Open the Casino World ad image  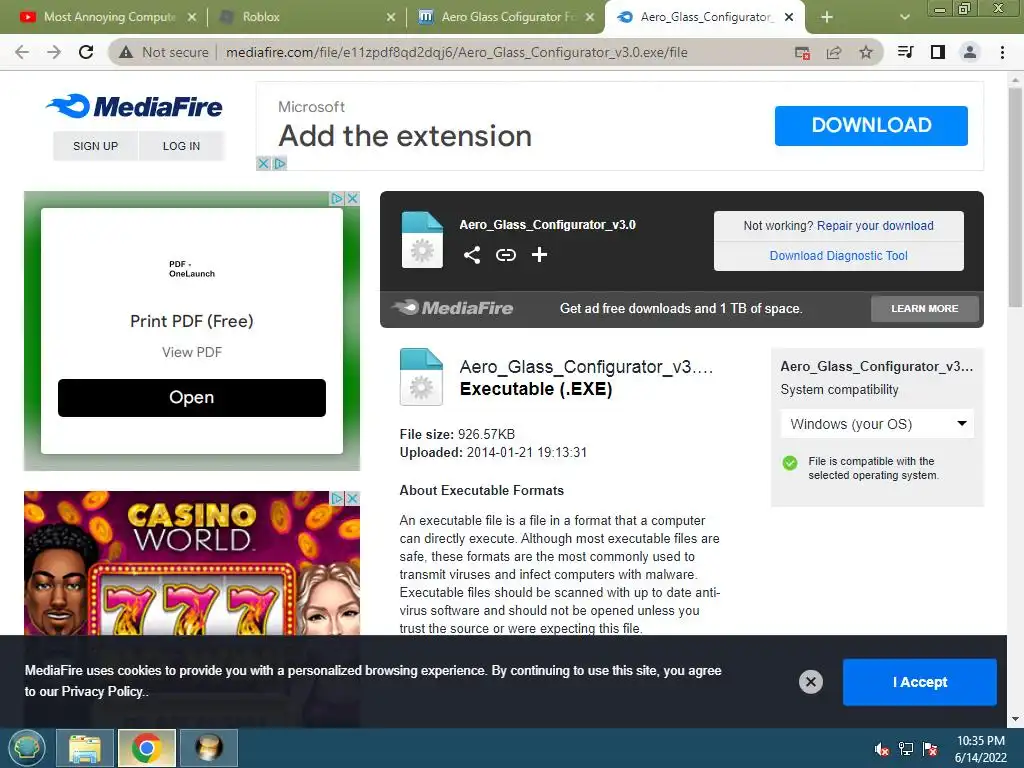[x=192, y=565]
